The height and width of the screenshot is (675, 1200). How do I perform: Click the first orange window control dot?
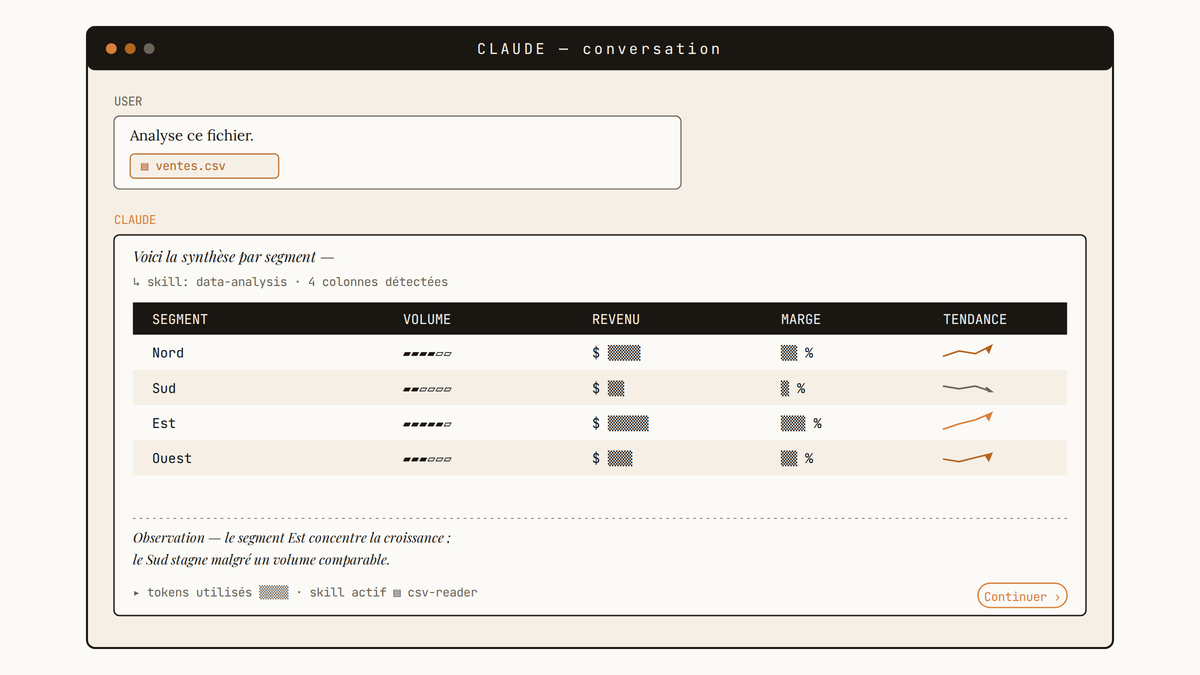[x=111, y=48]
